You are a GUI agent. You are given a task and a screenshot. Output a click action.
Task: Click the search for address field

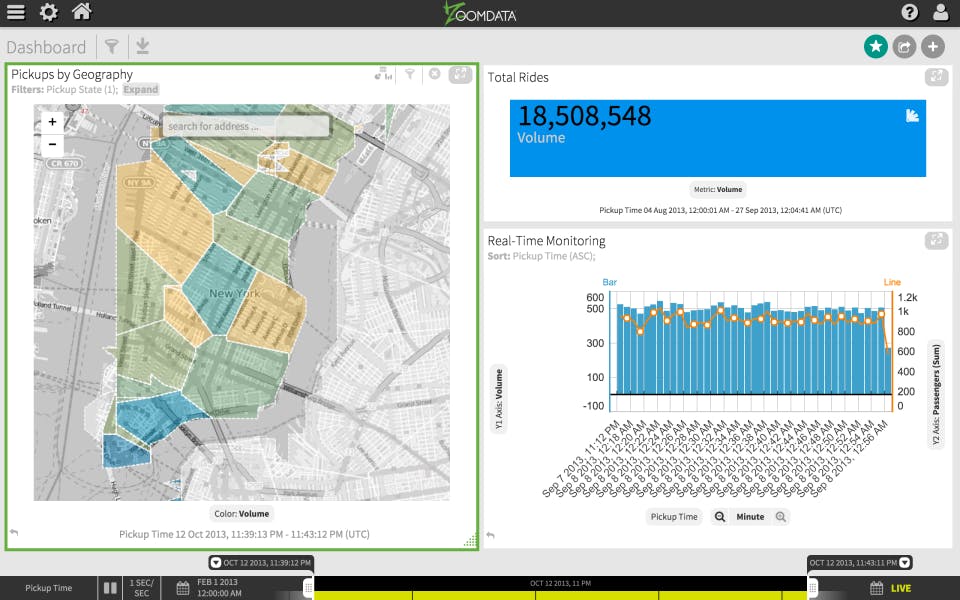pos(245,126)
